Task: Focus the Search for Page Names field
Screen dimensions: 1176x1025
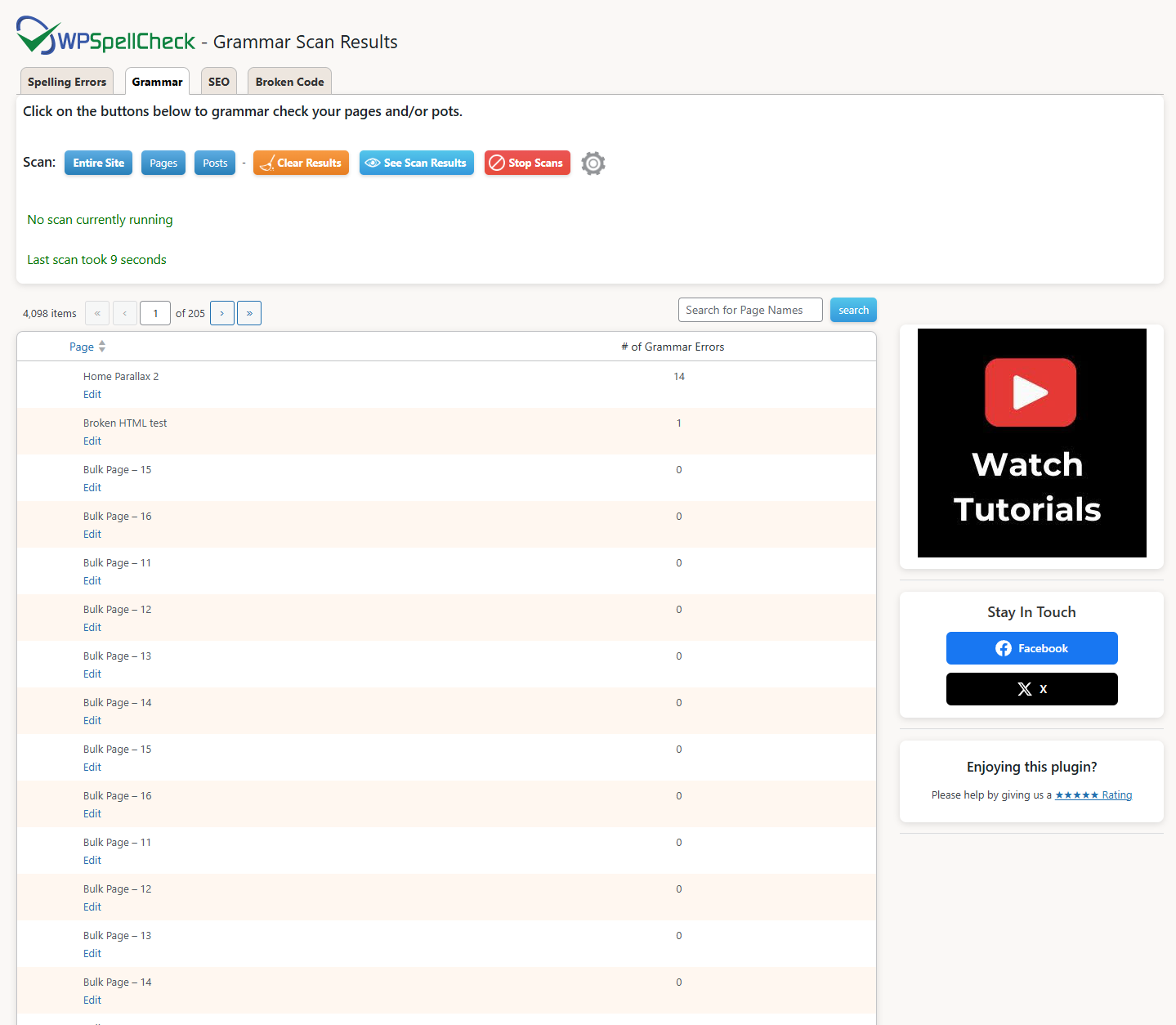Action: 750,310
